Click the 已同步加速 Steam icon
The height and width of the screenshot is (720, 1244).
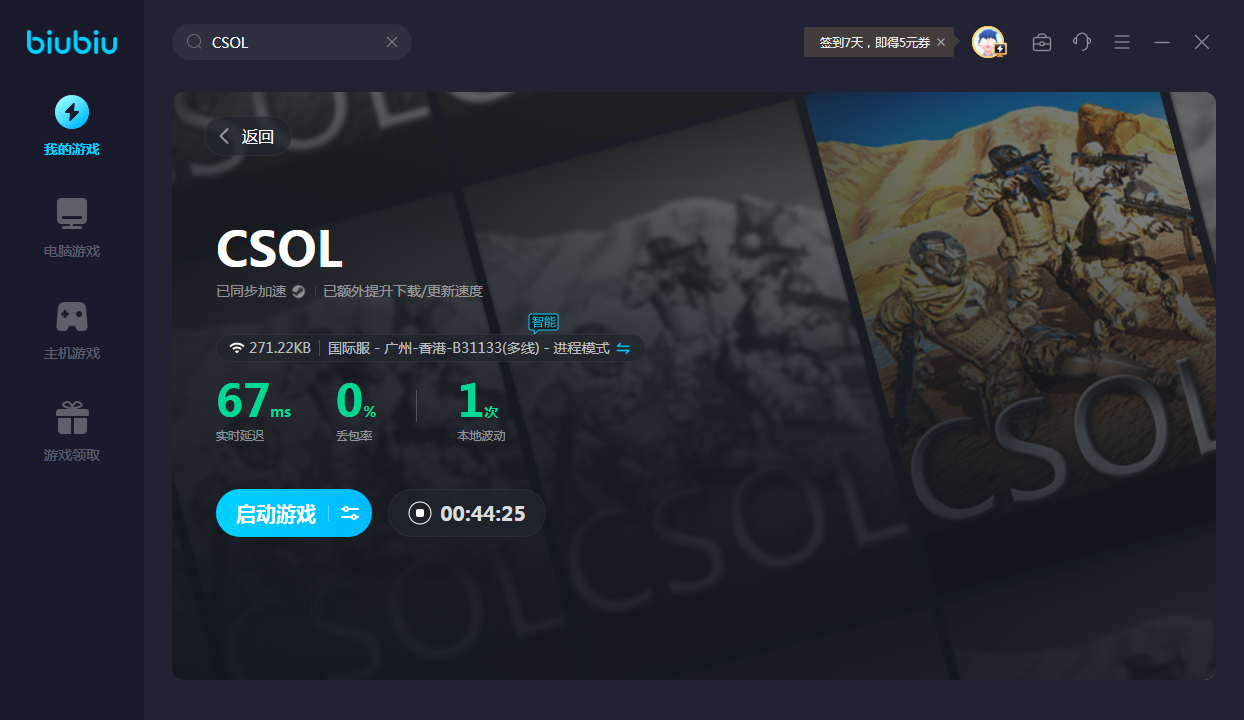click(299, 292)
